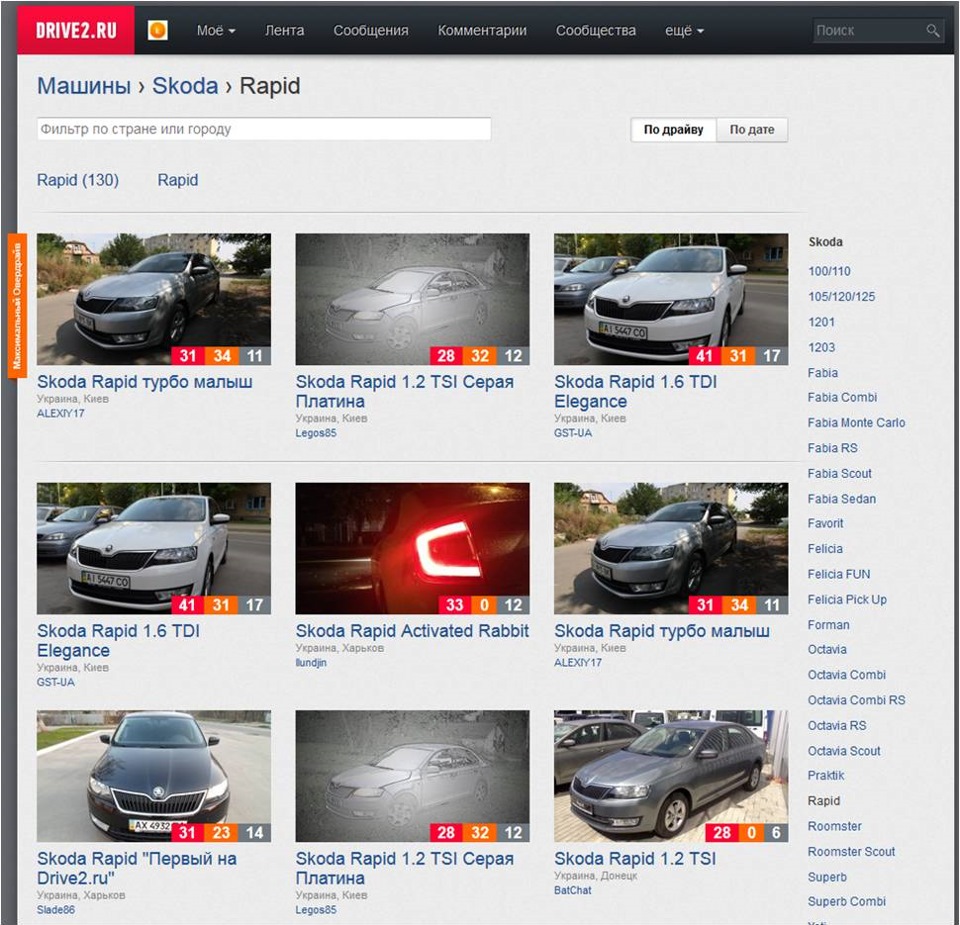Open user profile Slade86
Screen dimensions: 960x925
(56, 910)
